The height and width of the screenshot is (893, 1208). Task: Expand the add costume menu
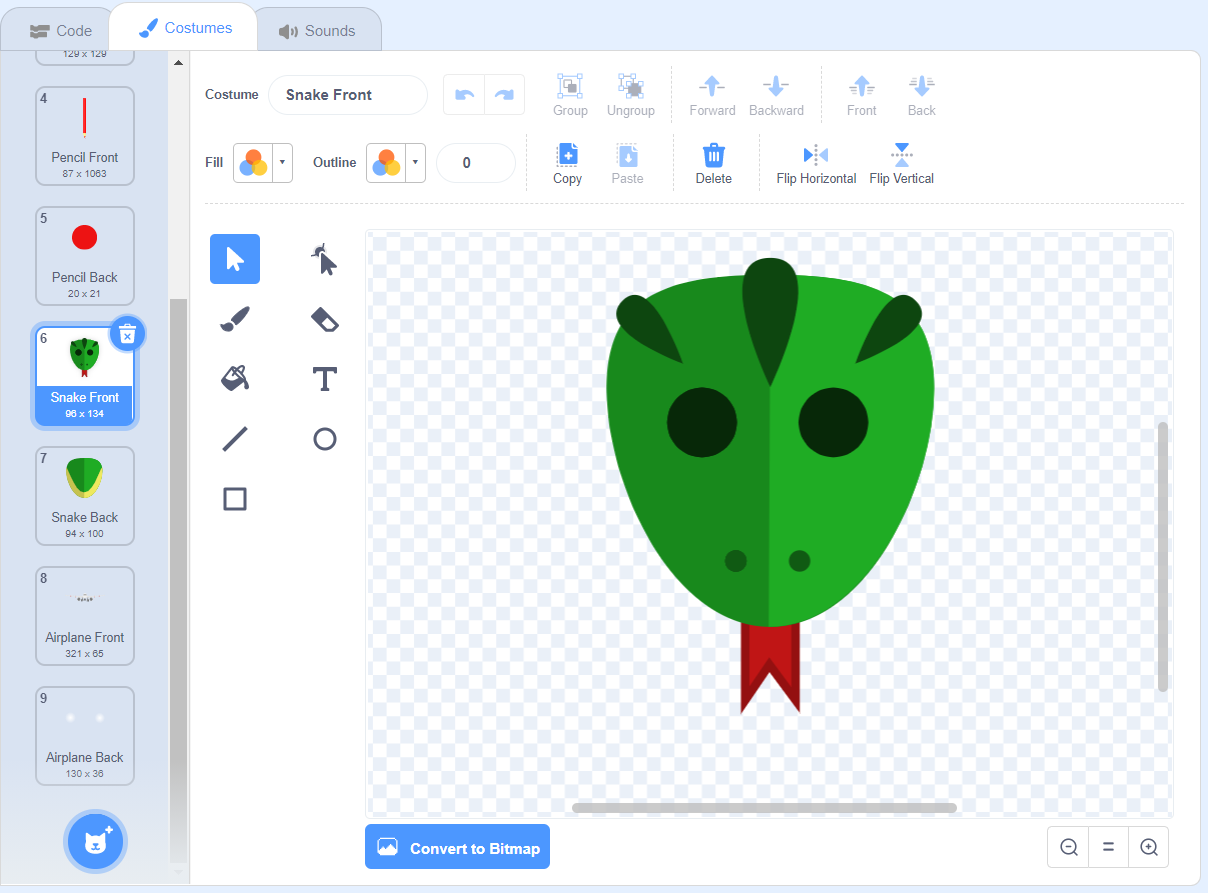(95, 841)
